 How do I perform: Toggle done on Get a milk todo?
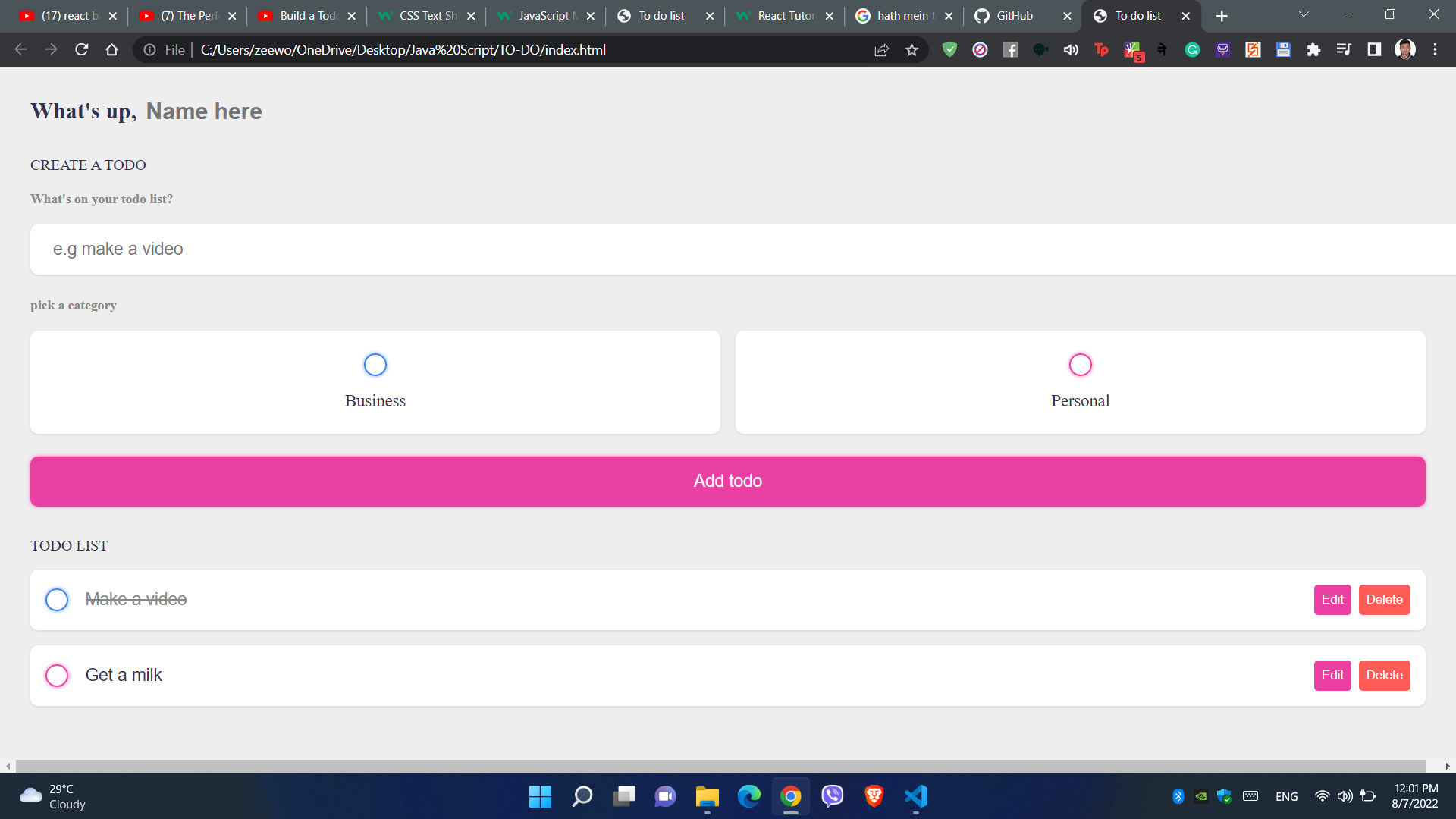57,676
